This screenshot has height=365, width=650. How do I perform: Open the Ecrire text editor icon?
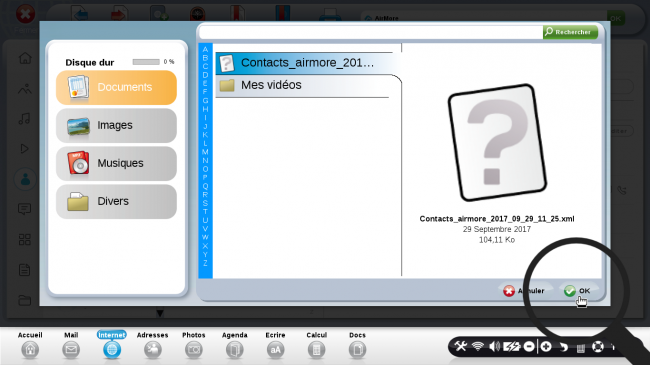coord(275,350)
